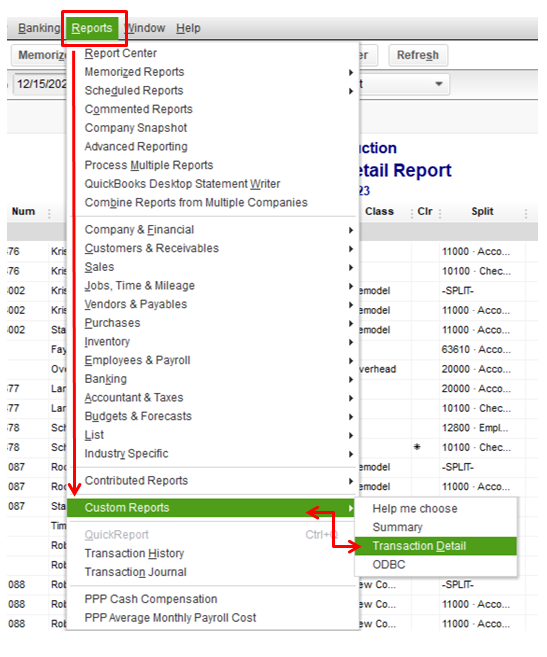Expand Vendors & Payables submenu

213,304
